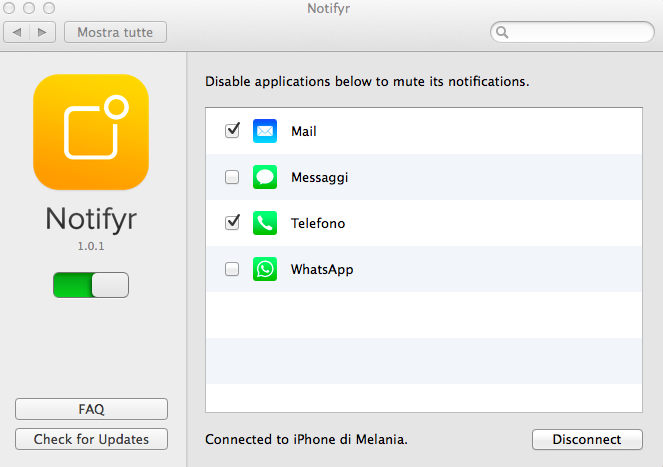Viewport: 663px width, 467px height.
Task: Click the window minimize button
Action: 29,8
